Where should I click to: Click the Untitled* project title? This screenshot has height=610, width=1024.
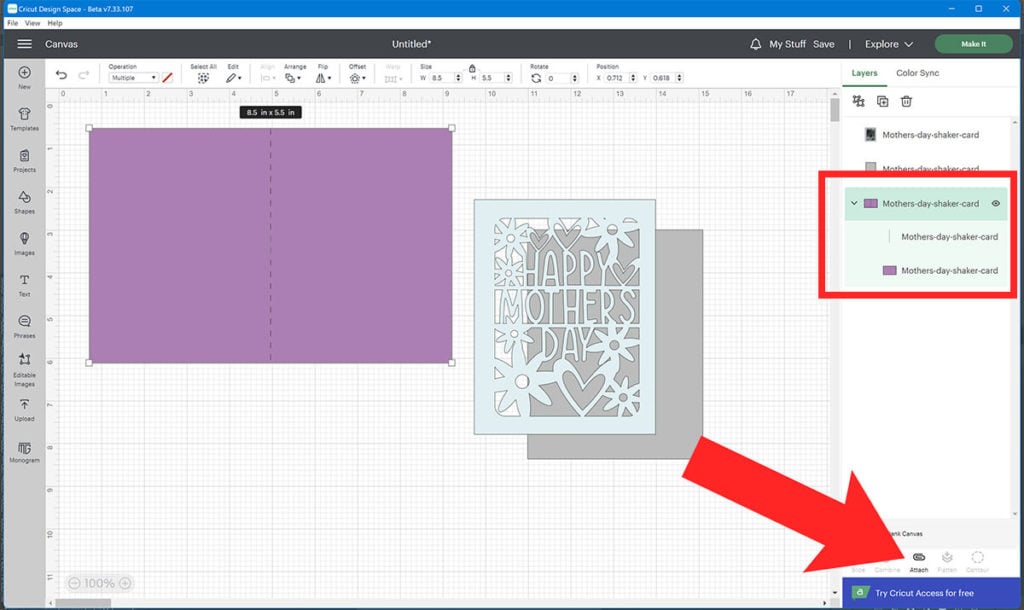pyautogui.click(x=411, y=44)
